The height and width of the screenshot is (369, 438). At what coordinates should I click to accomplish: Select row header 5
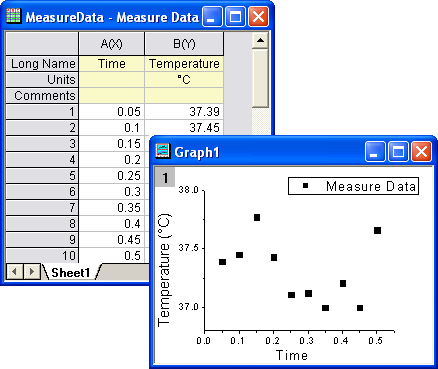coord(42,176)
